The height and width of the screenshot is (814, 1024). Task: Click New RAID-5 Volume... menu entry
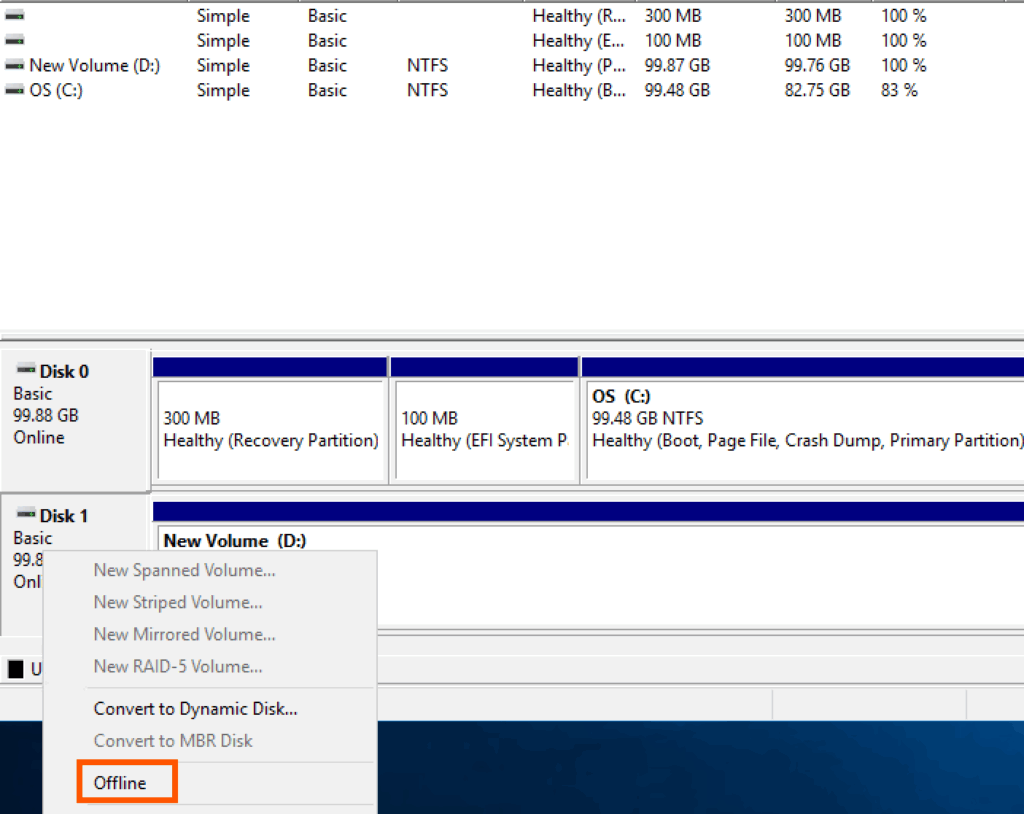coord(178,666)
